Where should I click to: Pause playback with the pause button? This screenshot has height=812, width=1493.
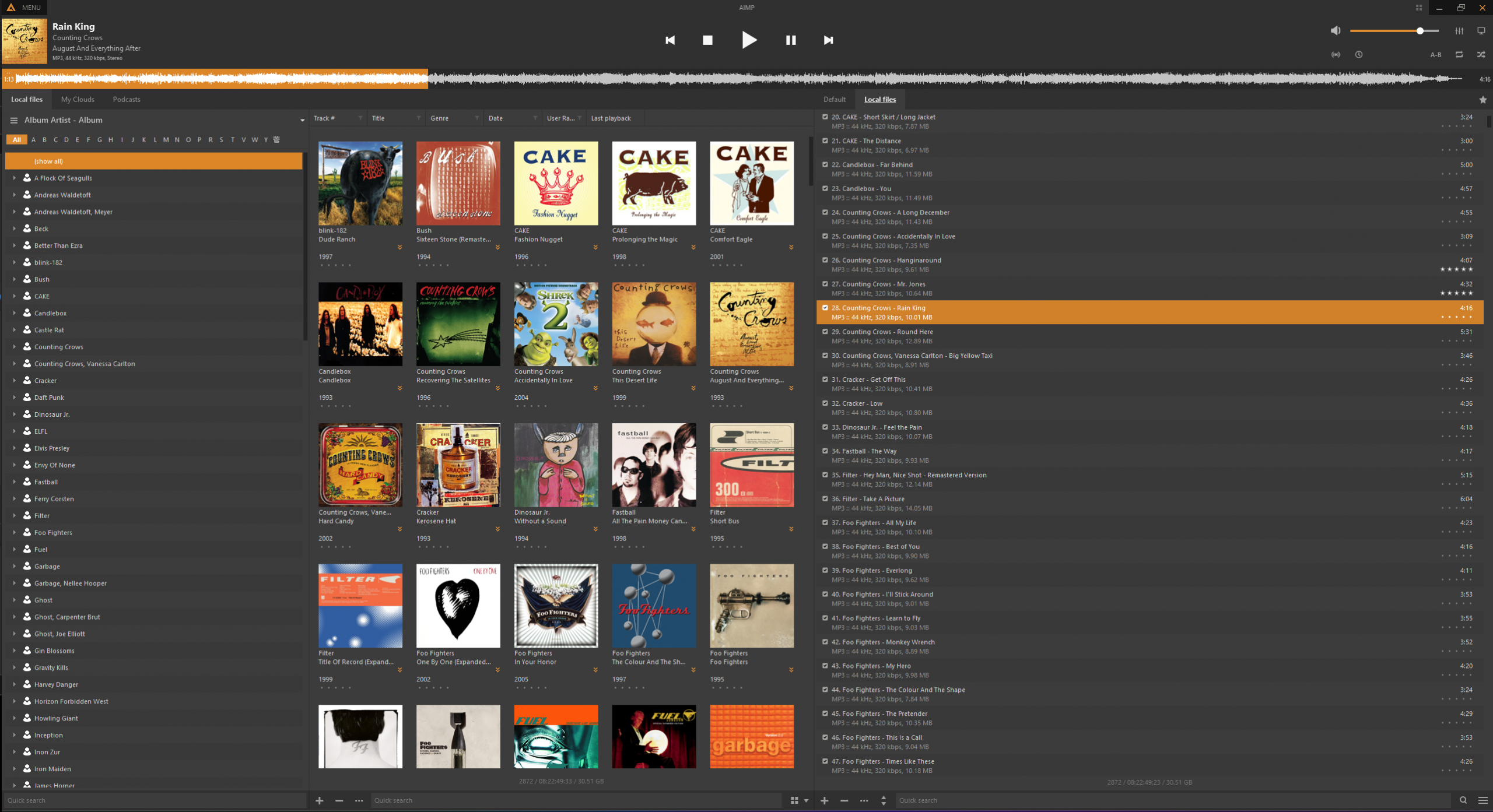coord(791,40)
